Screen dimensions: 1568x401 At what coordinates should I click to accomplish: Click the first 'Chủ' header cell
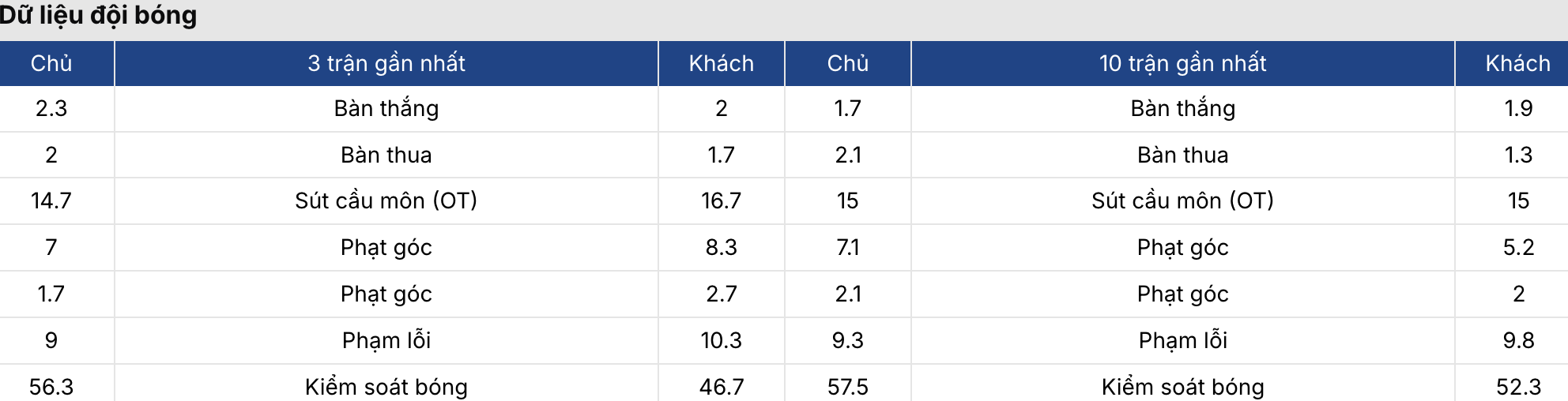(x=51, y=63)
